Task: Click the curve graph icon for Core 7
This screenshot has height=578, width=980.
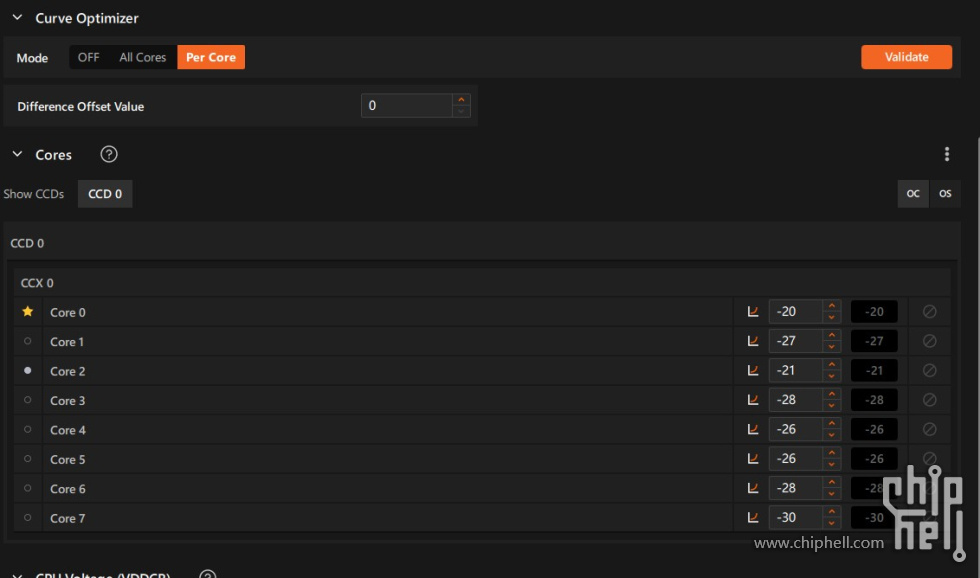Action: [753, 518]
